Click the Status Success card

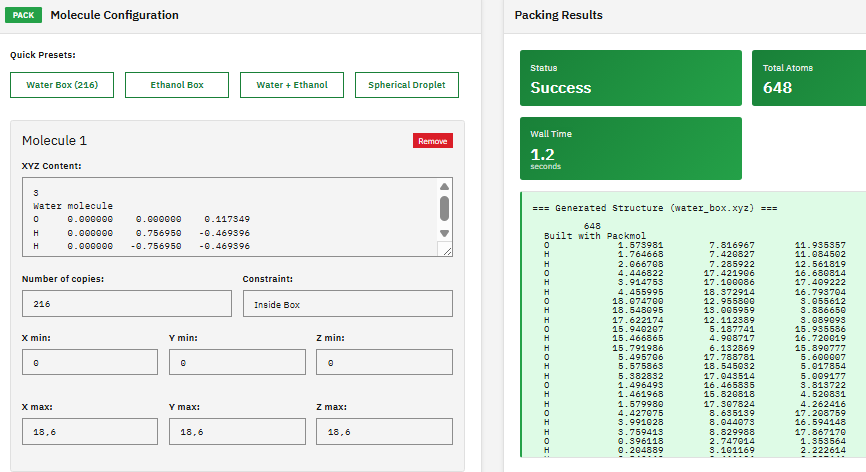629,78
